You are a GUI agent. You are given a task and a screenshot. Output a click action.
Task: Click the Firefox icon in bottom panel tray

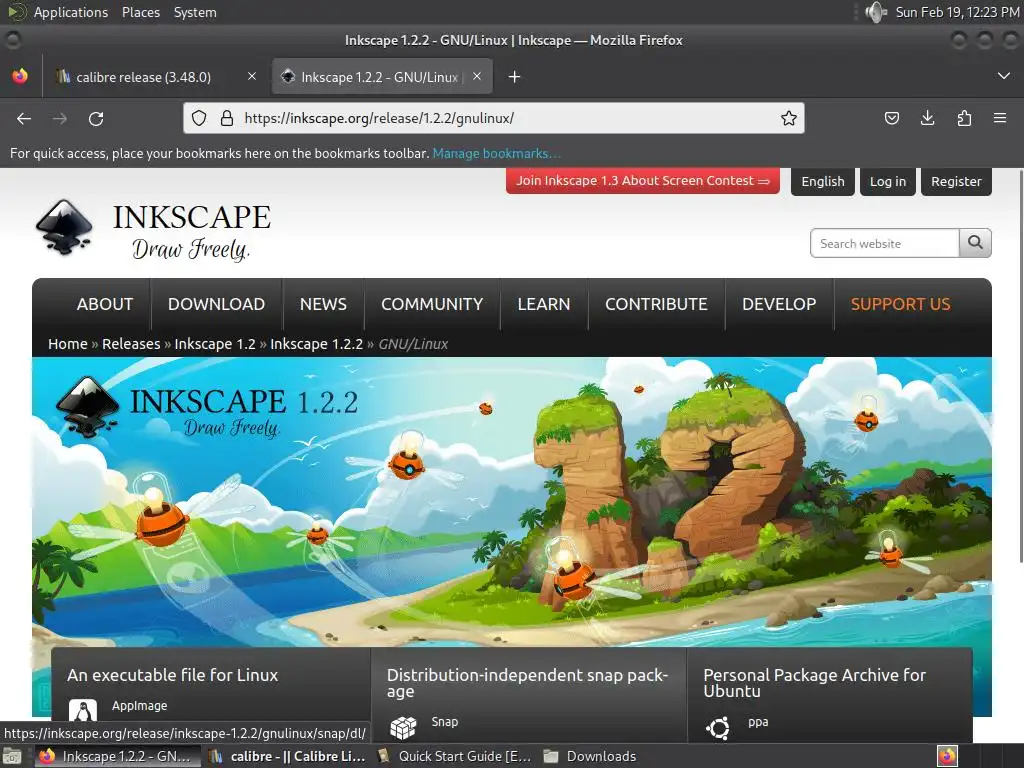[x=947, y=756]
